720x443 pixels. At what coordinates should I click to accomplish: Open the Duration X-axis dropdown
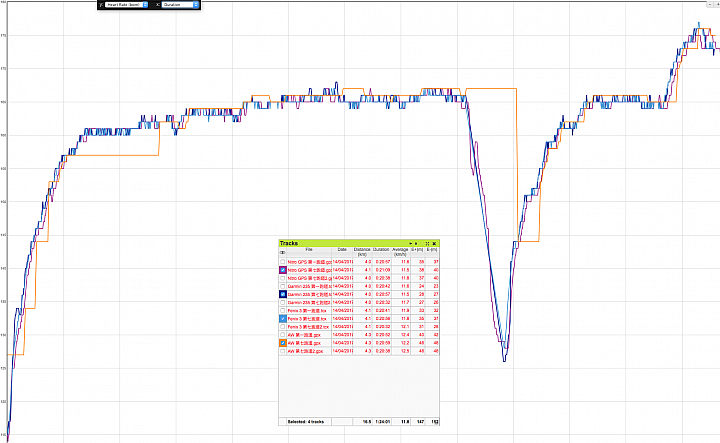[180, 5]
